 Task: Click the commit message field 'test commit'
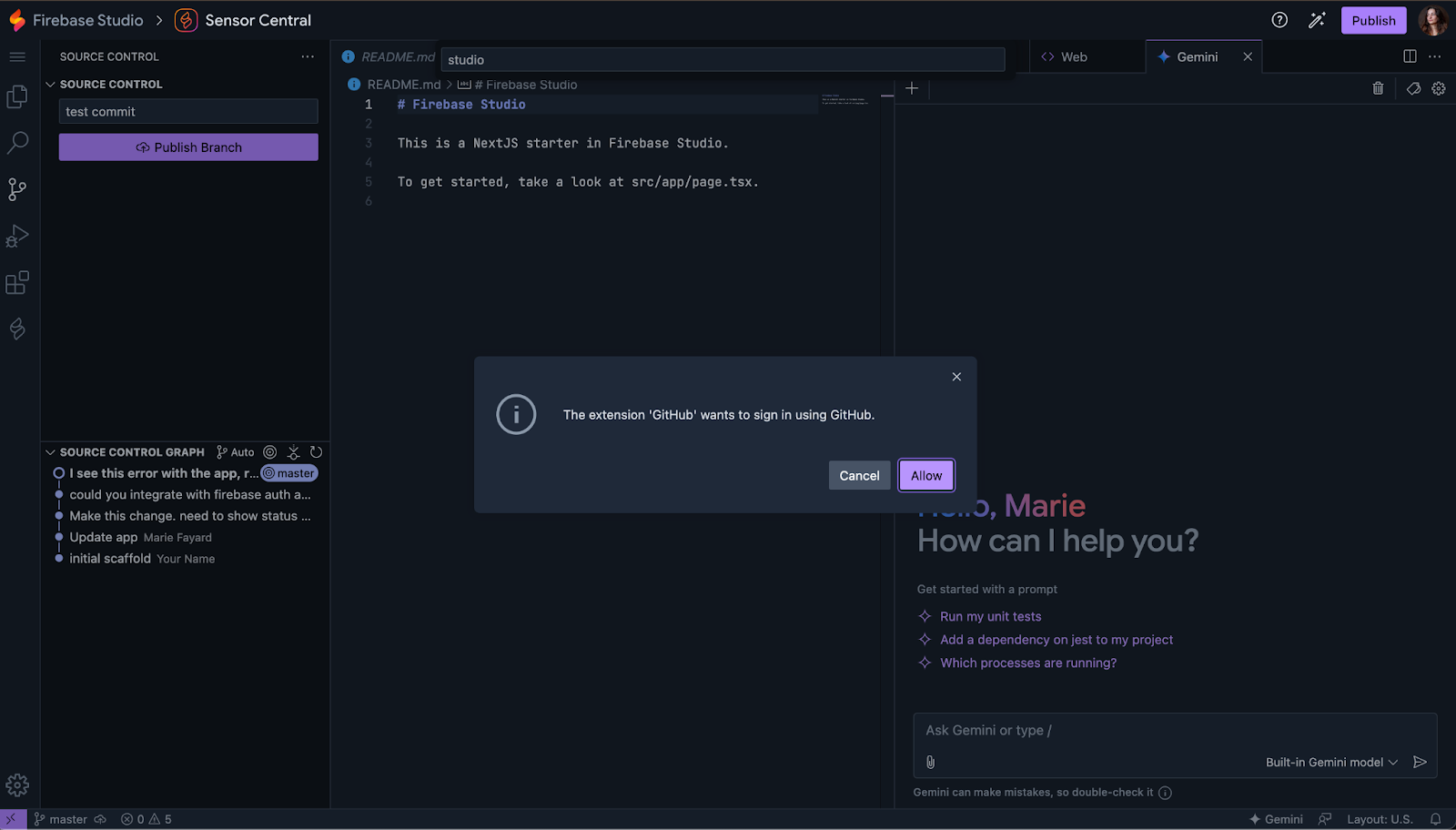188,111
